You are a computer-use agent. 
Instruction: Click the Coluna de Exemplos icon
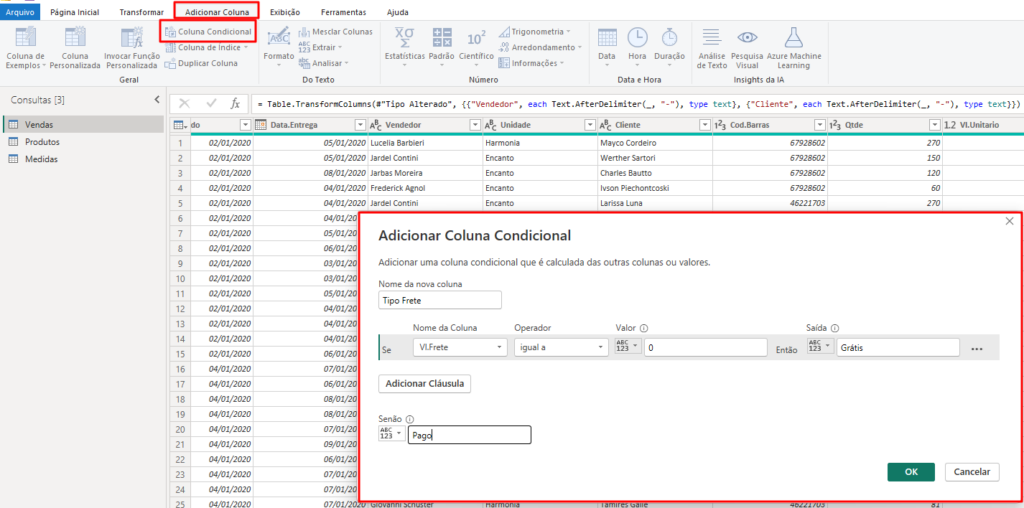pyautogui.click(x=25, y=39)
